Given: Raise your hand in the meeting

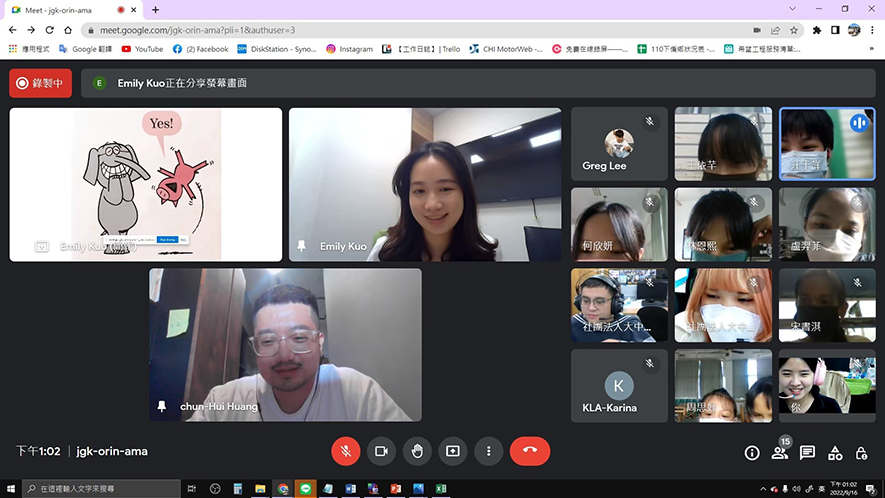Looking at the screenshot, I should click(417, 451).
